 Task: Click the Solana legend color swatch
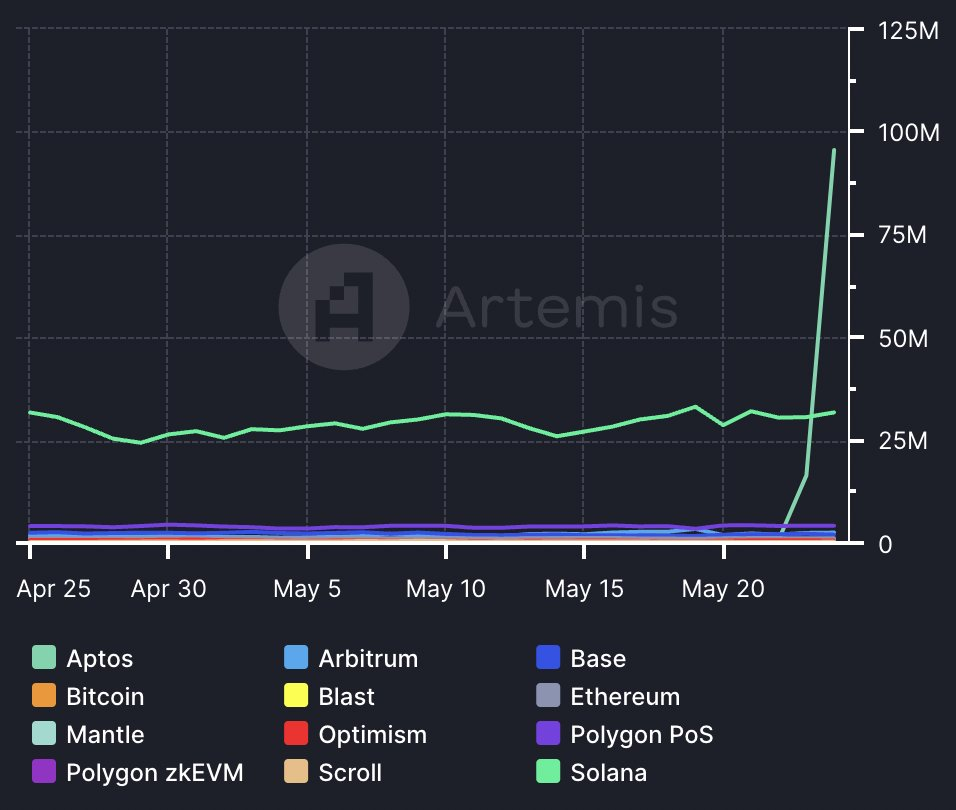click(548, 772)
